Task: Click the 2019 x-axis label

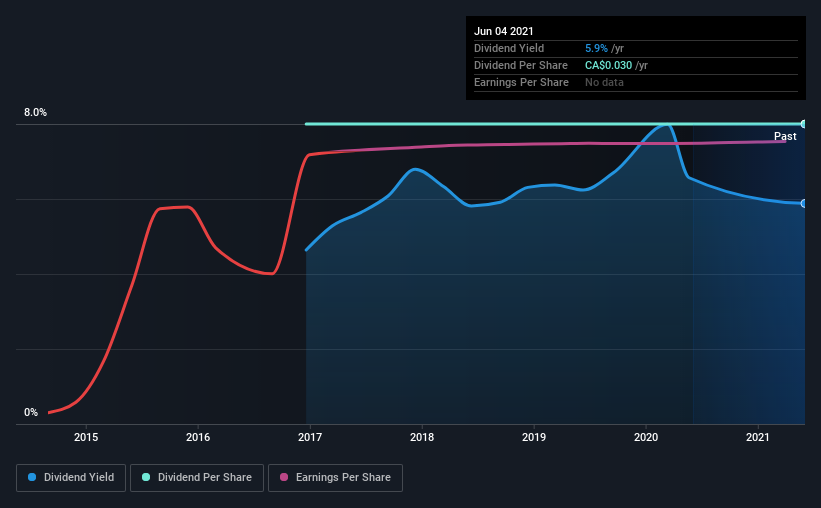Action: (x=534, y=437)
